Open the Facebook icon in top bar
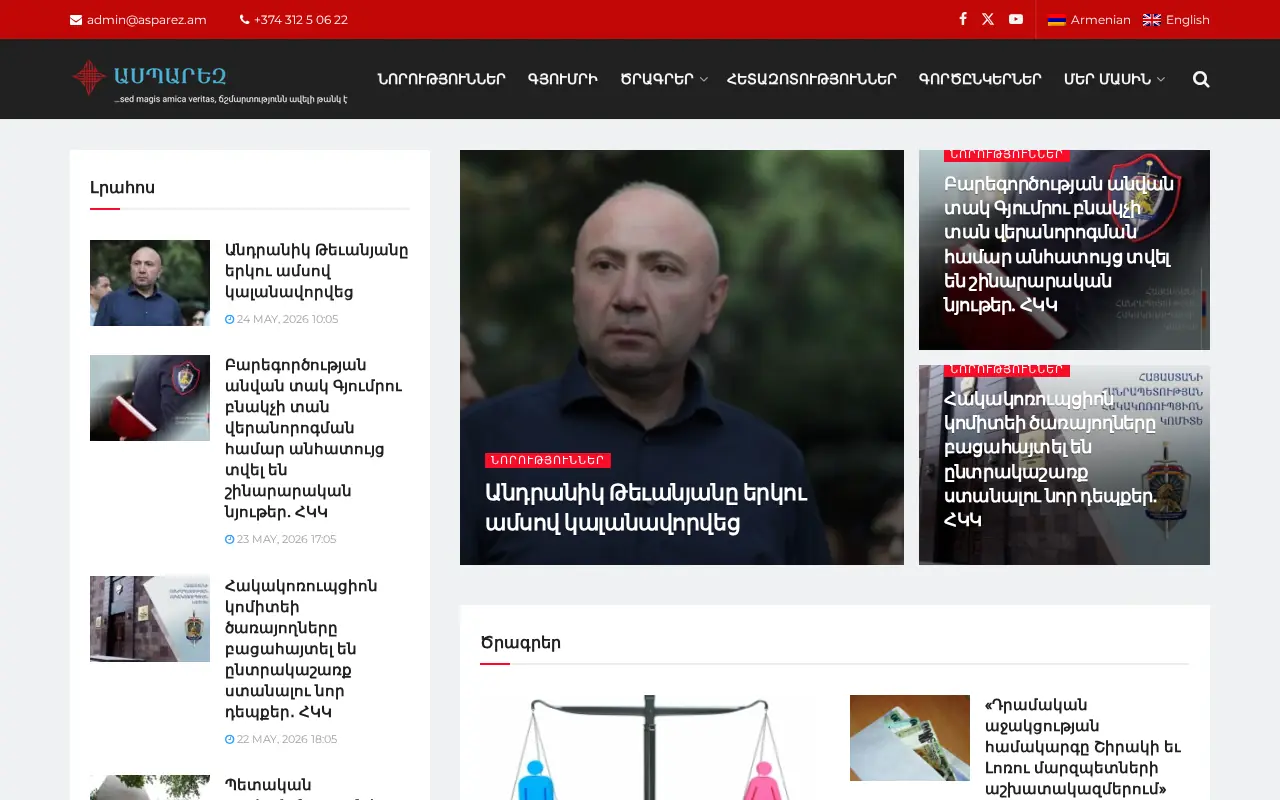The width and height of the screenshot is (1280, 800). [963, 19]
